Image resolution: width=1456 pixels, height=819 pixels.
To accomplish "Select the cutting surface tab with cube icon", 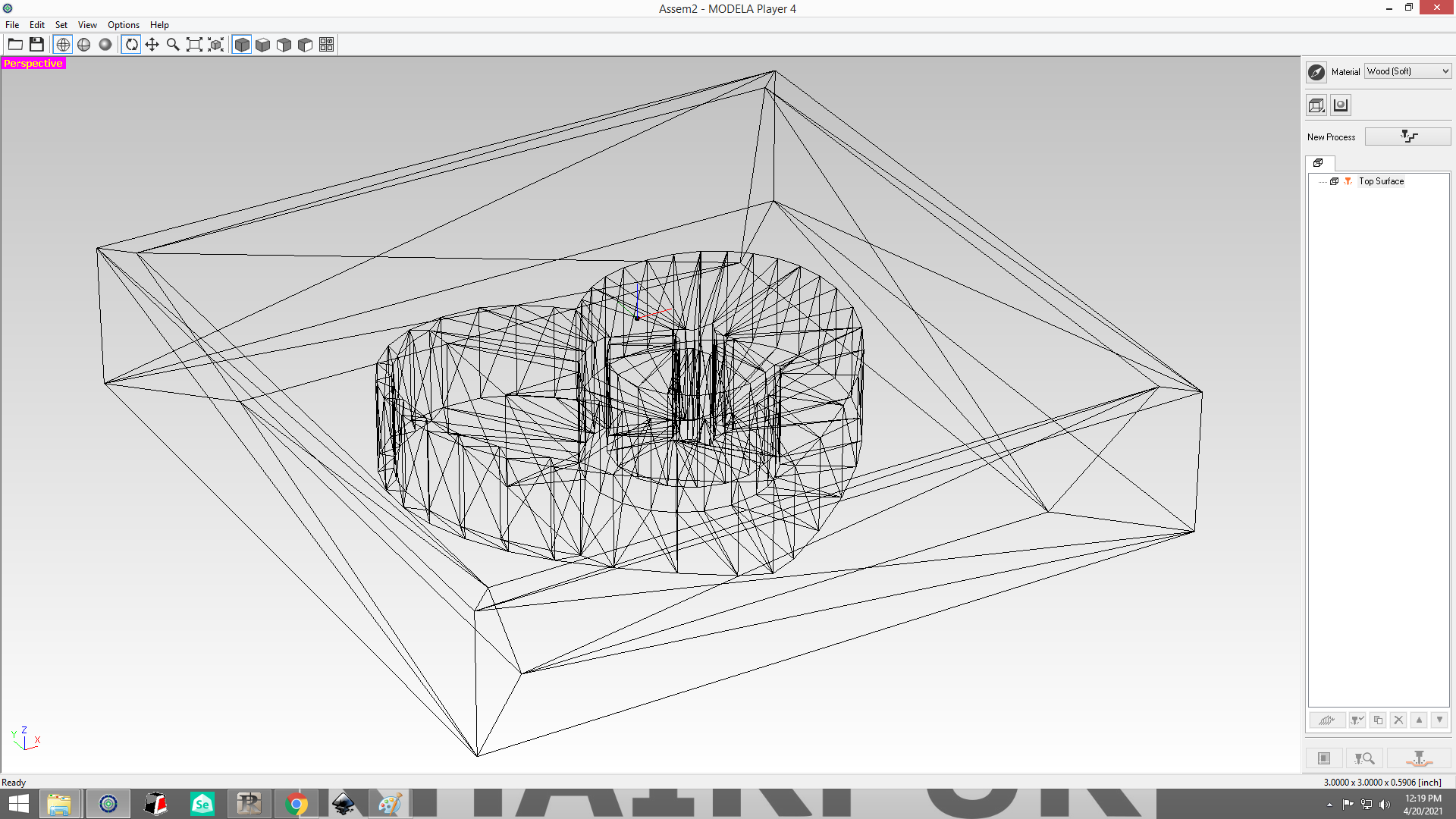I will [x=1319, y=163].
